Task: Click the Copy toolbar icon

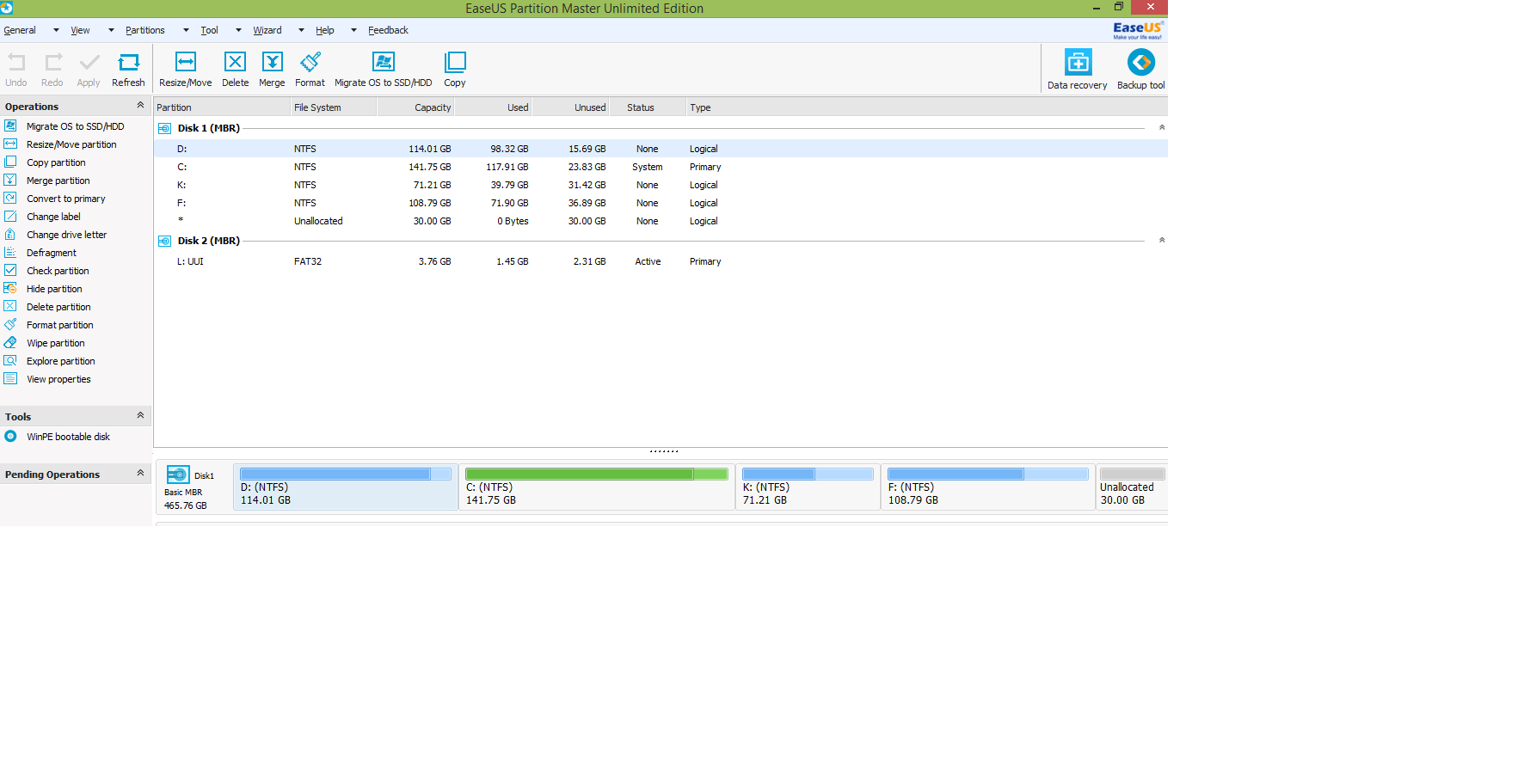Action: (x=455, y=62)
